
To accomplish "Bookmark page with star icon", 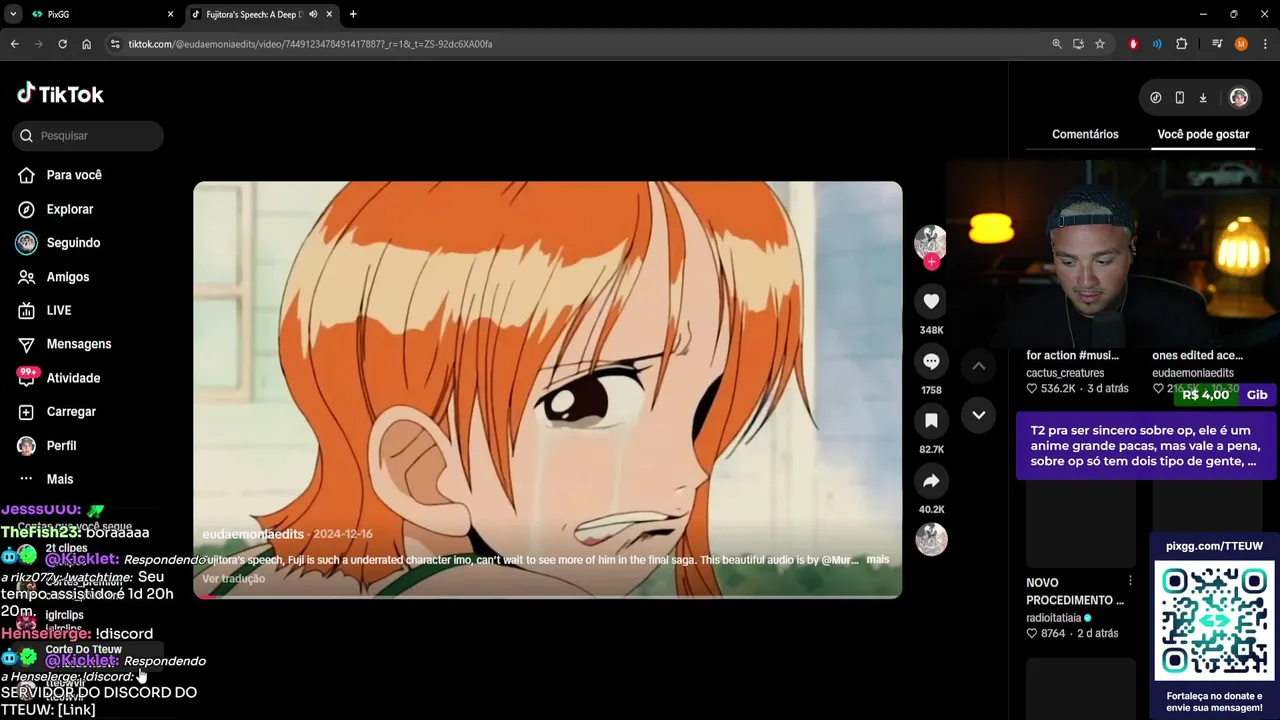I will point(1100,44).
